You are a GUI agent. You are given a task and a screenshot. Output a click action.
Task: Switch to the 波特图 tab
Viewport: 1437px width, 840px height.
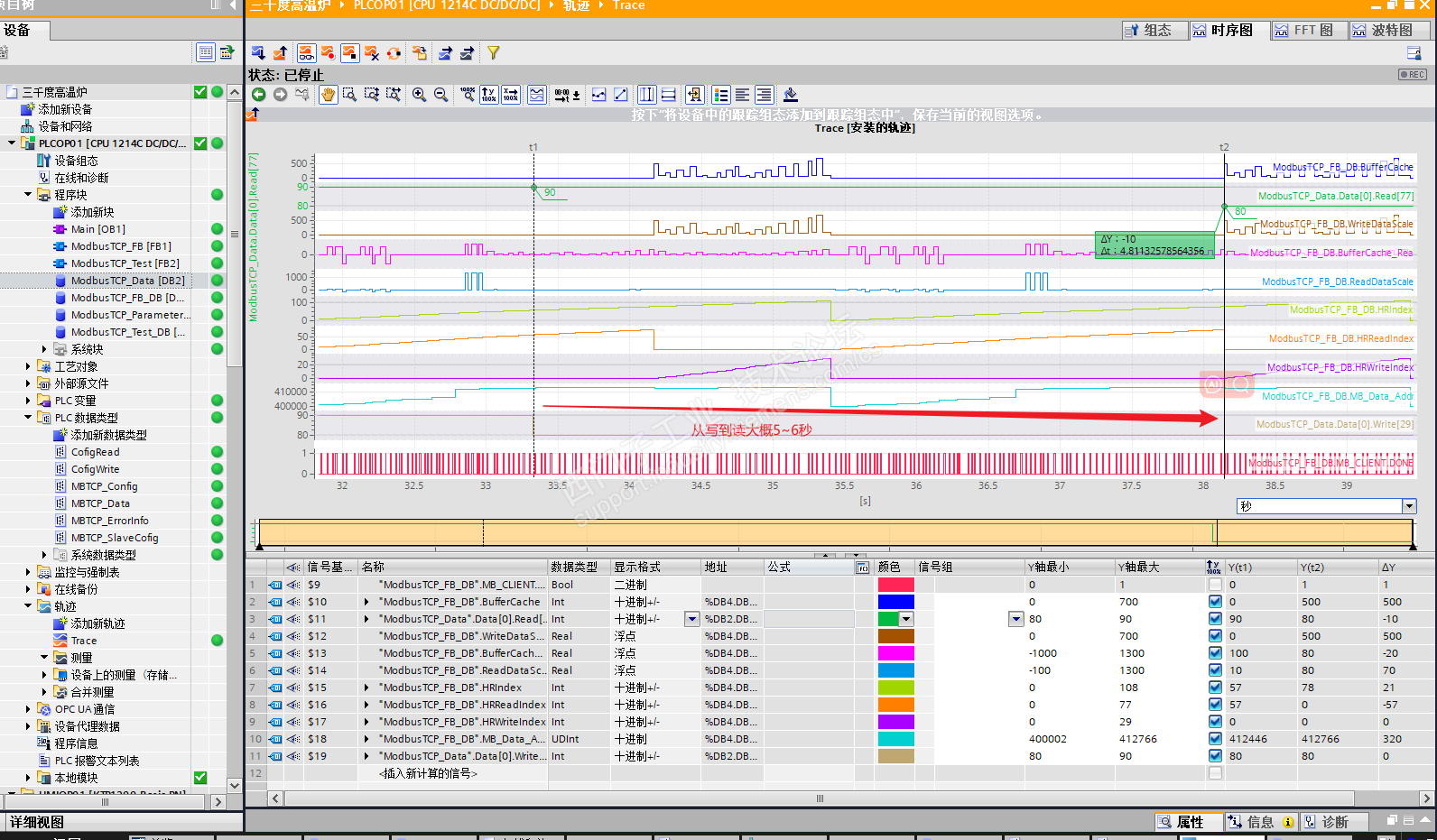(1383, 30)
